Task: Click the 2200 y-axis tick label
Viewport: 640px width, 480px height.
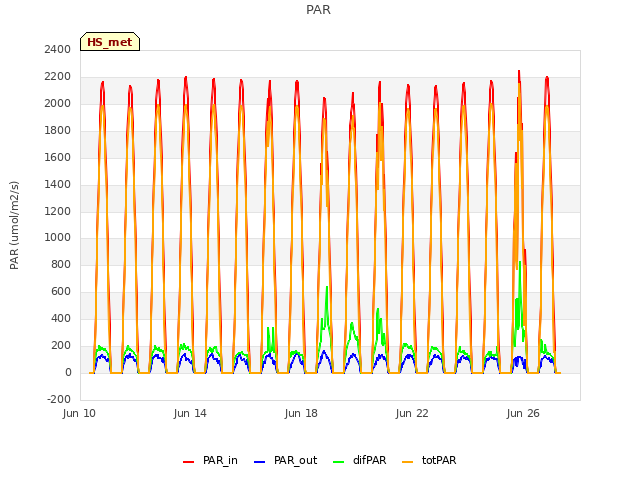Action: [58, 77]
